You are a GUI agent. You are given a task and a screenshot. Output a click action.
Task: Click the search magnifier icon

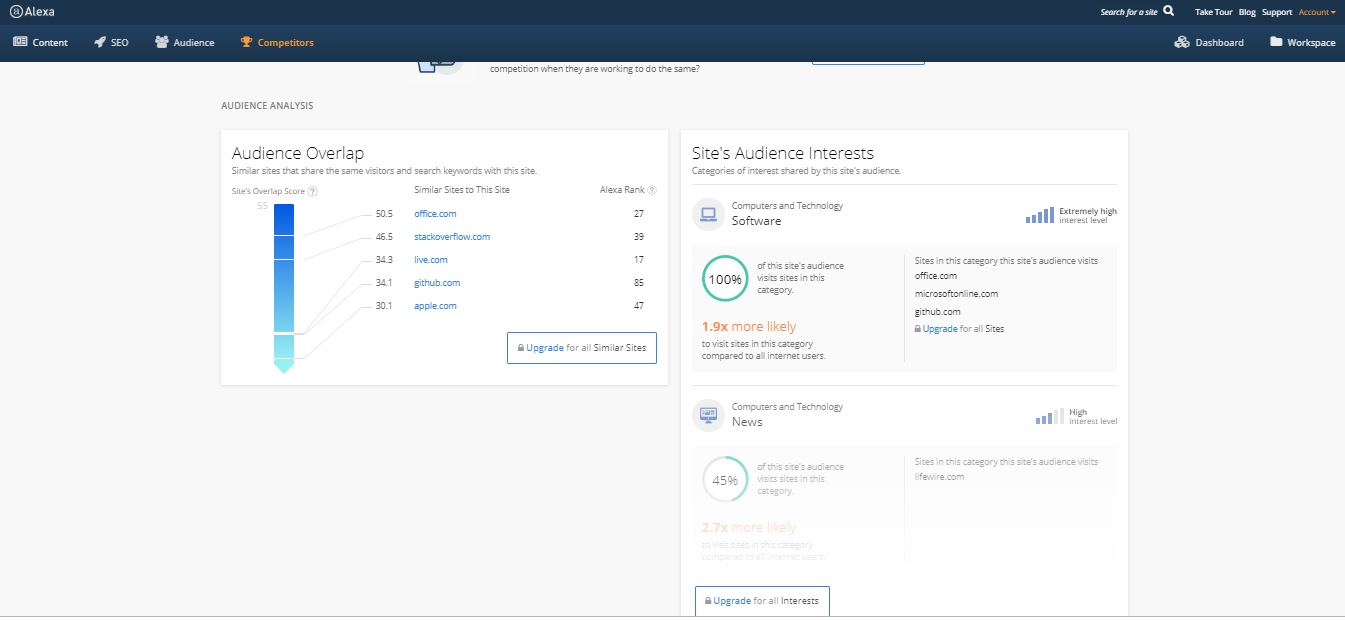click(x=1169, y=11)
